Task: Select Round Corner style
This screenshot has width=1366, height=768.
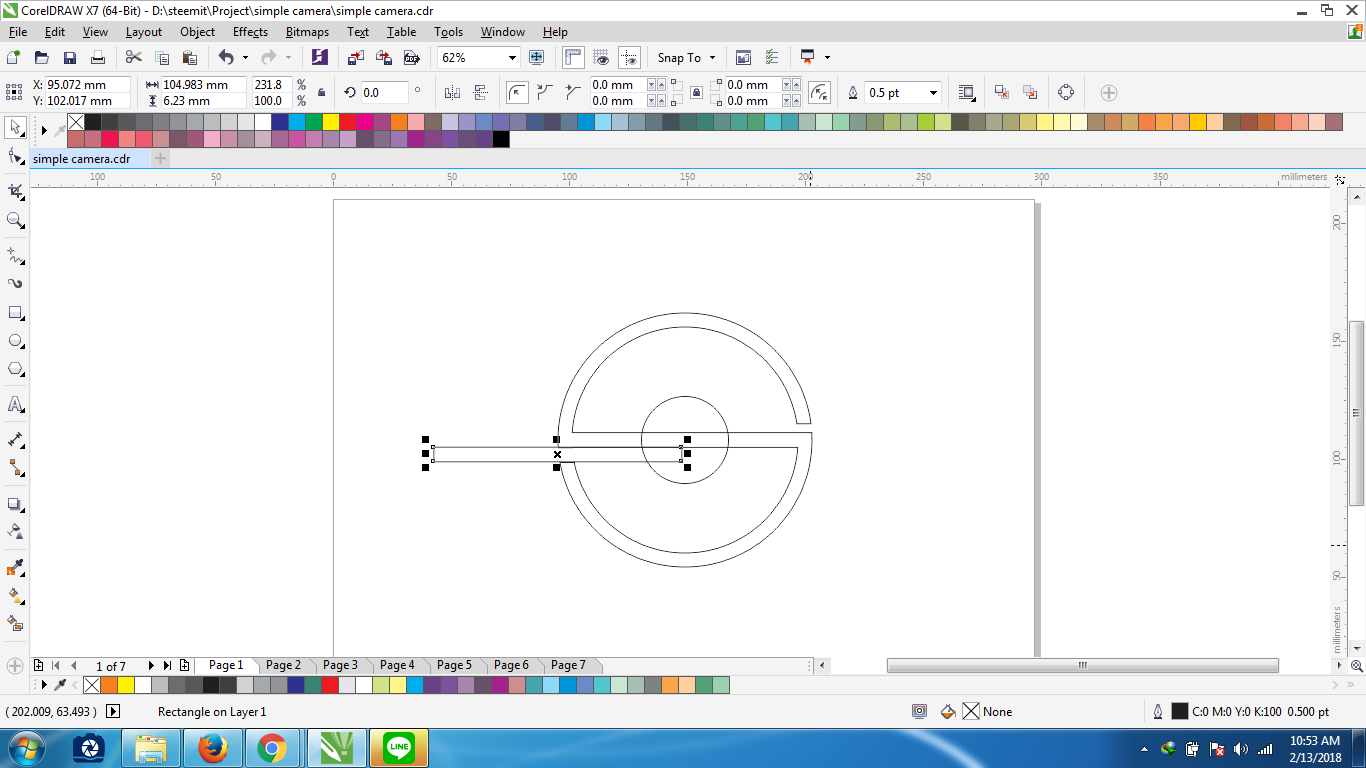Action: [x=517, y=93]
